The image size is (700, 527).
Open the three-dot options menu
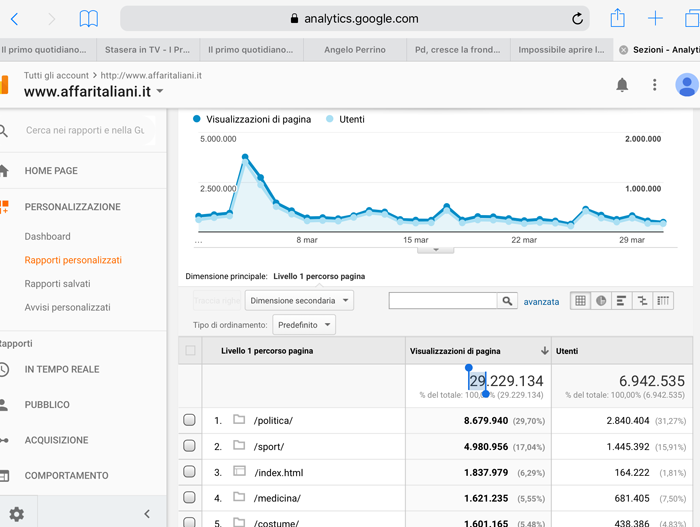click(x=654, y=84)
